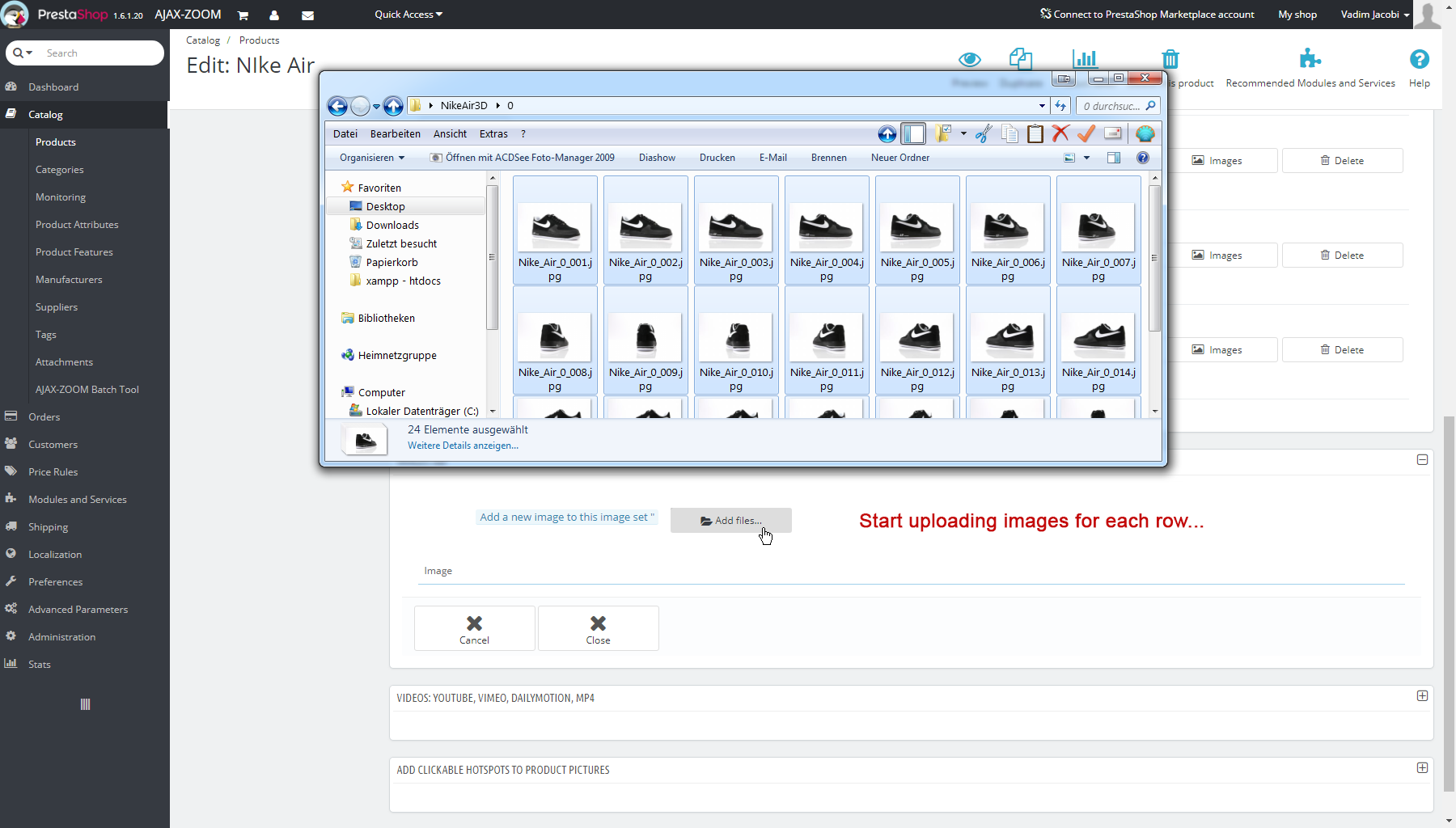Open AJAX-ZOOM Batch Tool menu item
The image size is (1456, 828).
coord(87,390)
